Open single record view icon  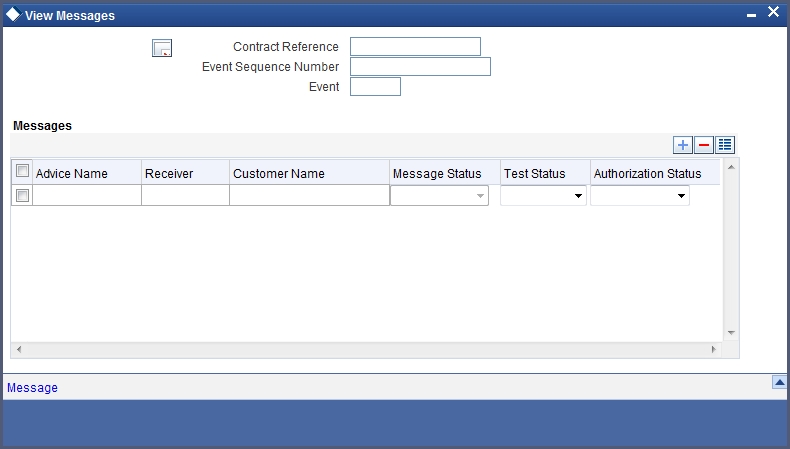coord(725,145)
